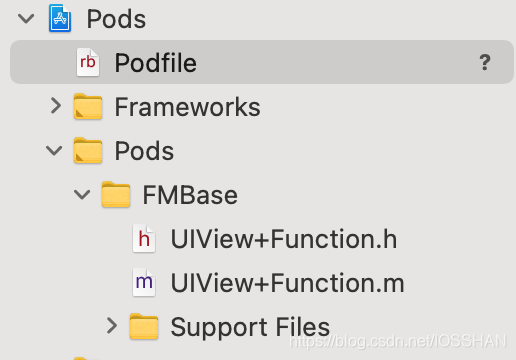Collapse the FMBase group chevron
Viewport: 516px width, 360px height.
82,195
